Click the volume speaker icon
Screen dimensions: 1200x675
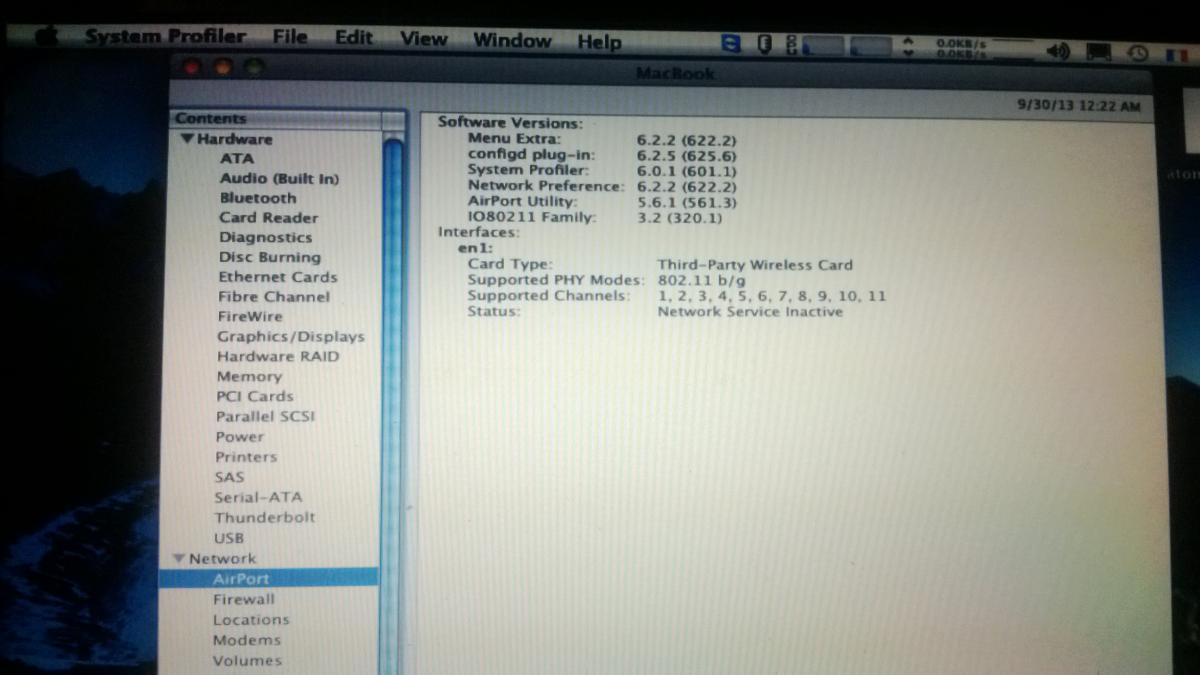point(1060,51)
